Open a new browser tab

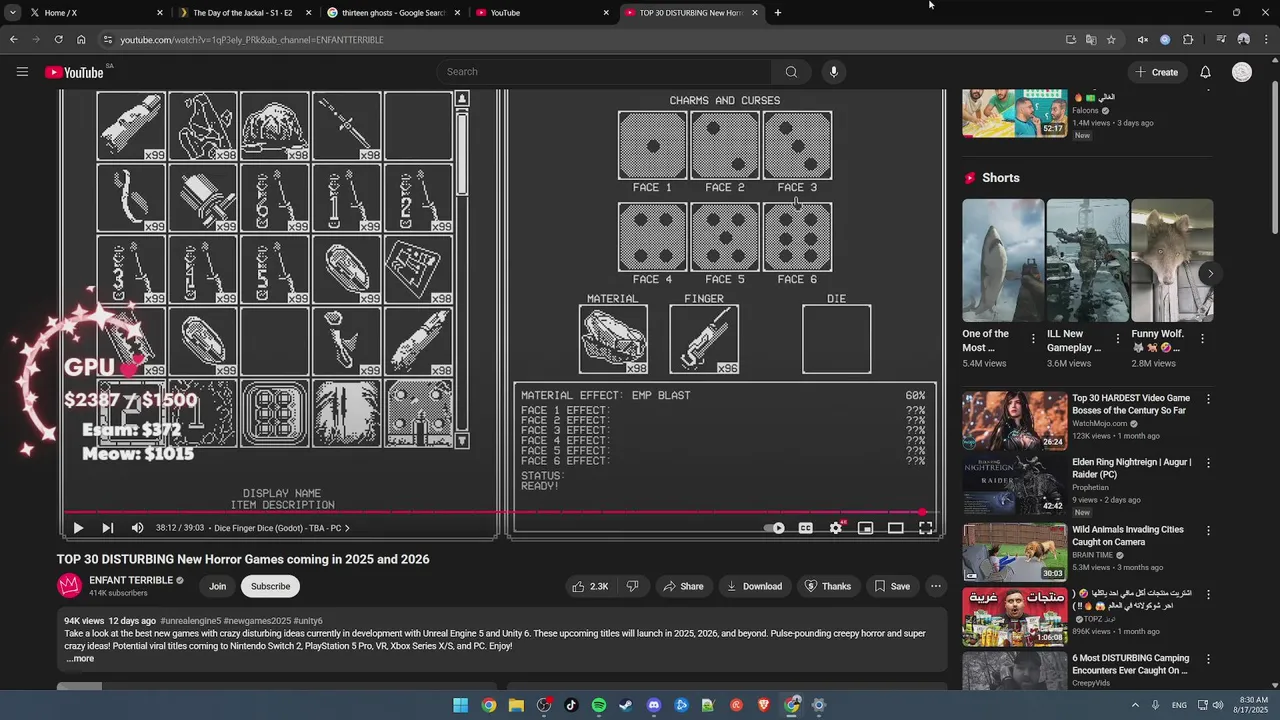778,13
